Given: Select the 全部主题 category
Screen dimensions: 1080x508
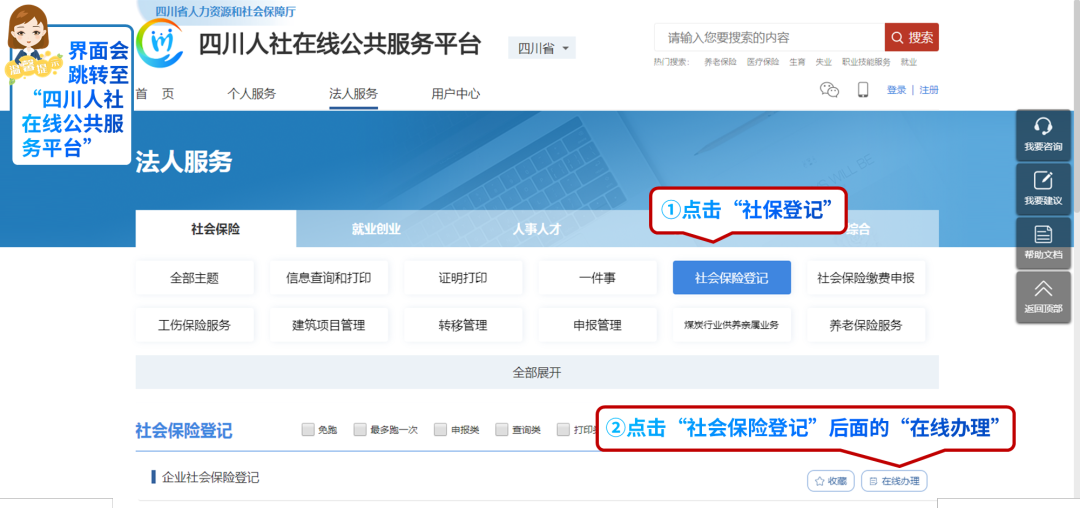Looking at the screenshot, I should click(x=194, y=278).
